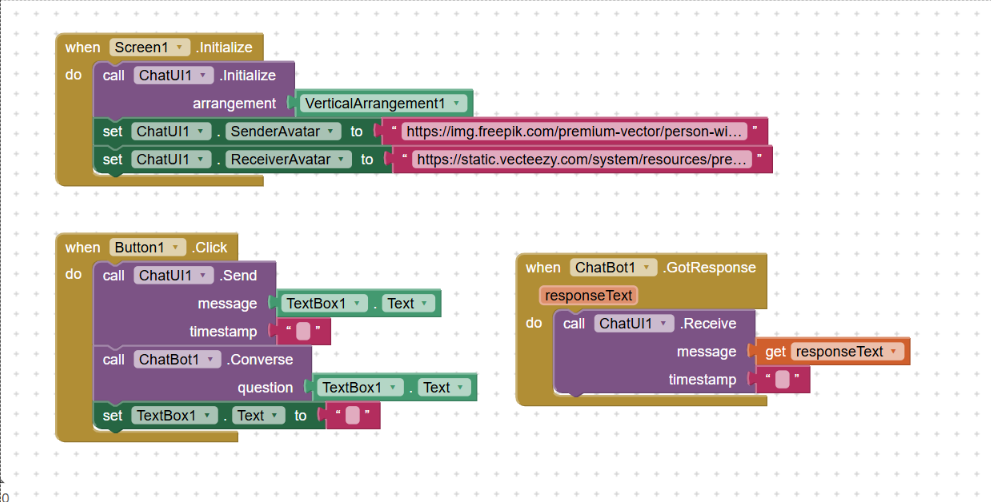Click empty timestamp text in the Receive block

[x=782, y=379]
